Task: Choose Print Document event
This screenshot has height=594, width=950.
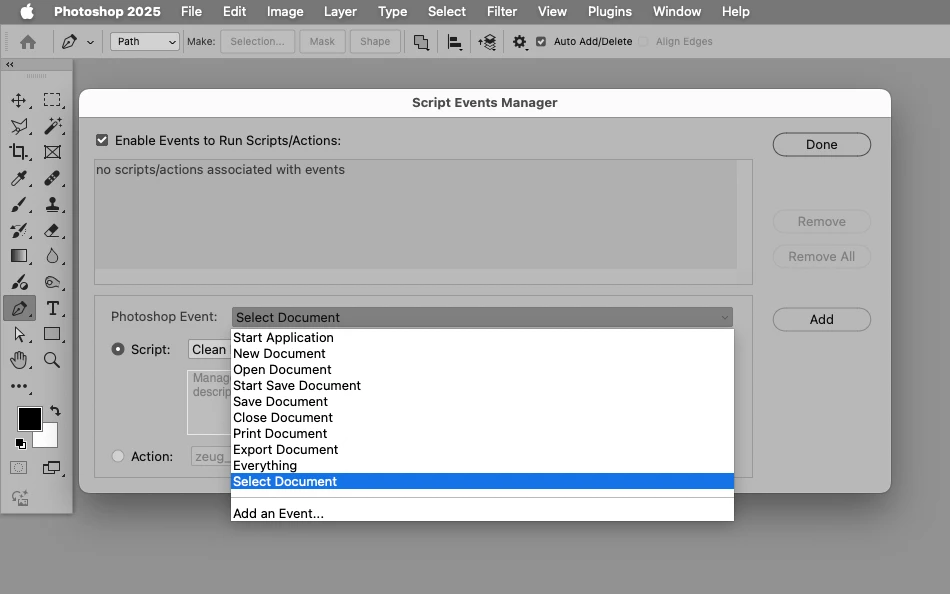Action: pos(482,433)
